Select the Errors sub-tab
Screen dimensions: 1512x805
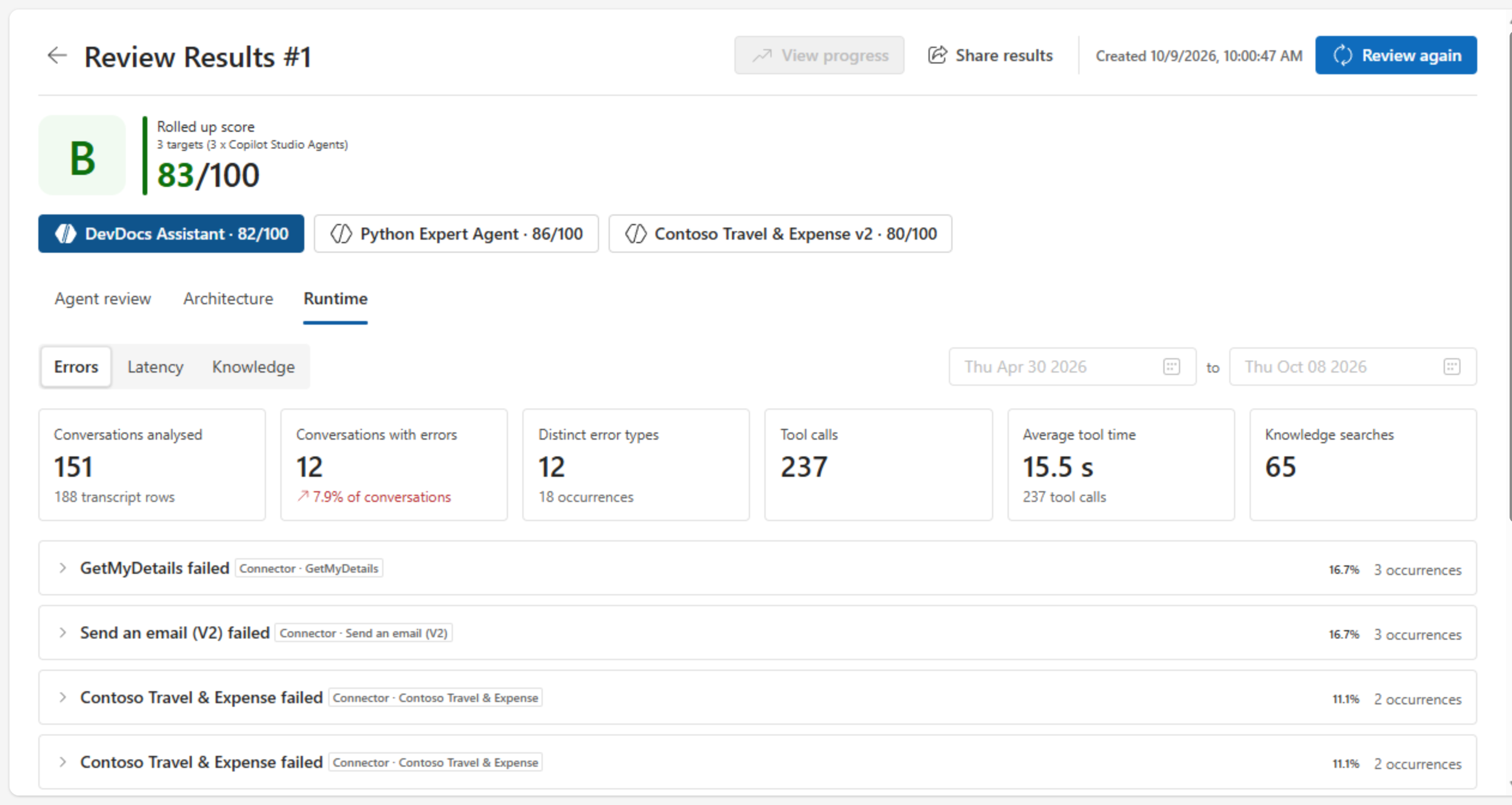click(76, 367)
